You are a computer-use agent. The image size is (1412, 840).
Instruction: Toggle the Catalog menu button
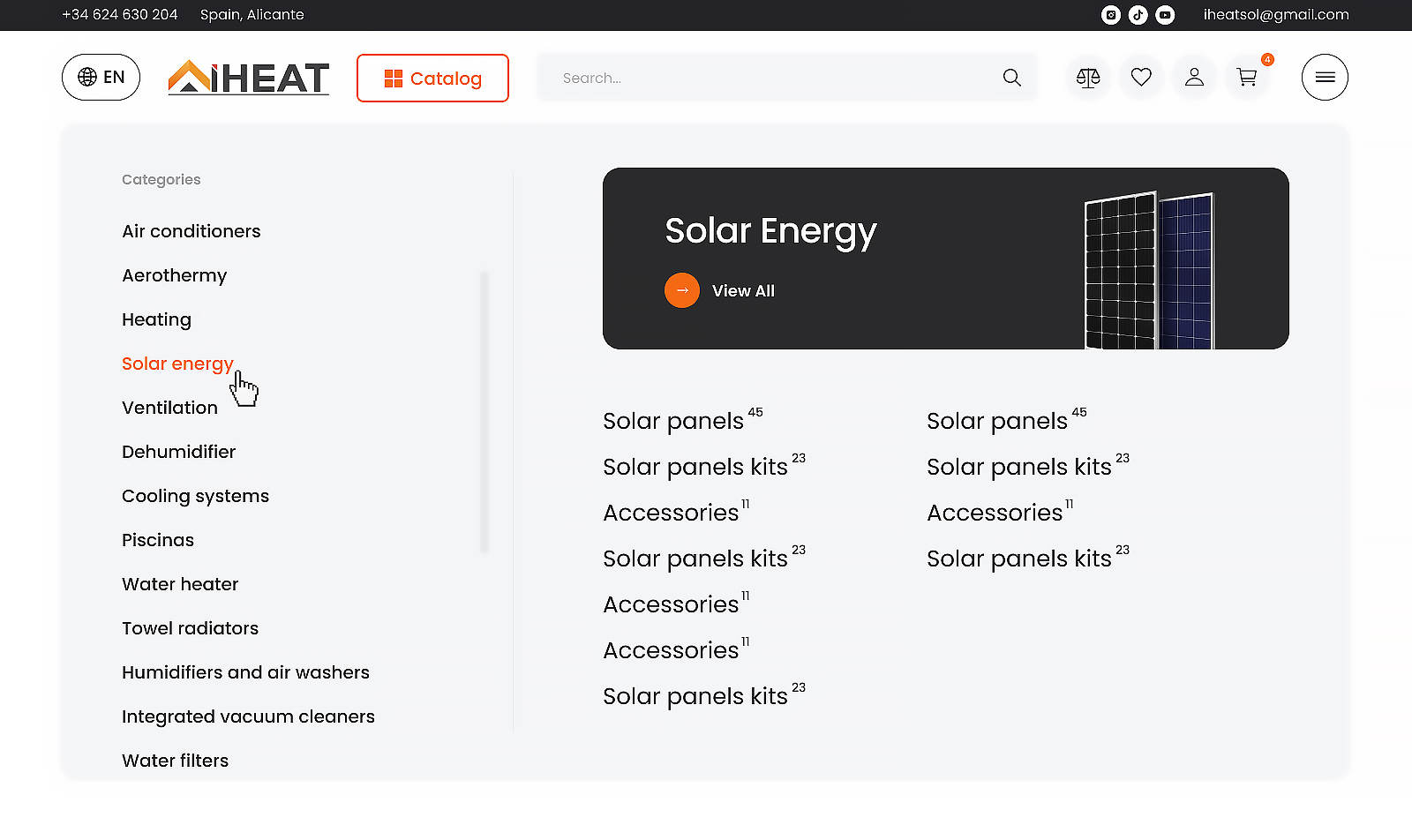(432, 79)
